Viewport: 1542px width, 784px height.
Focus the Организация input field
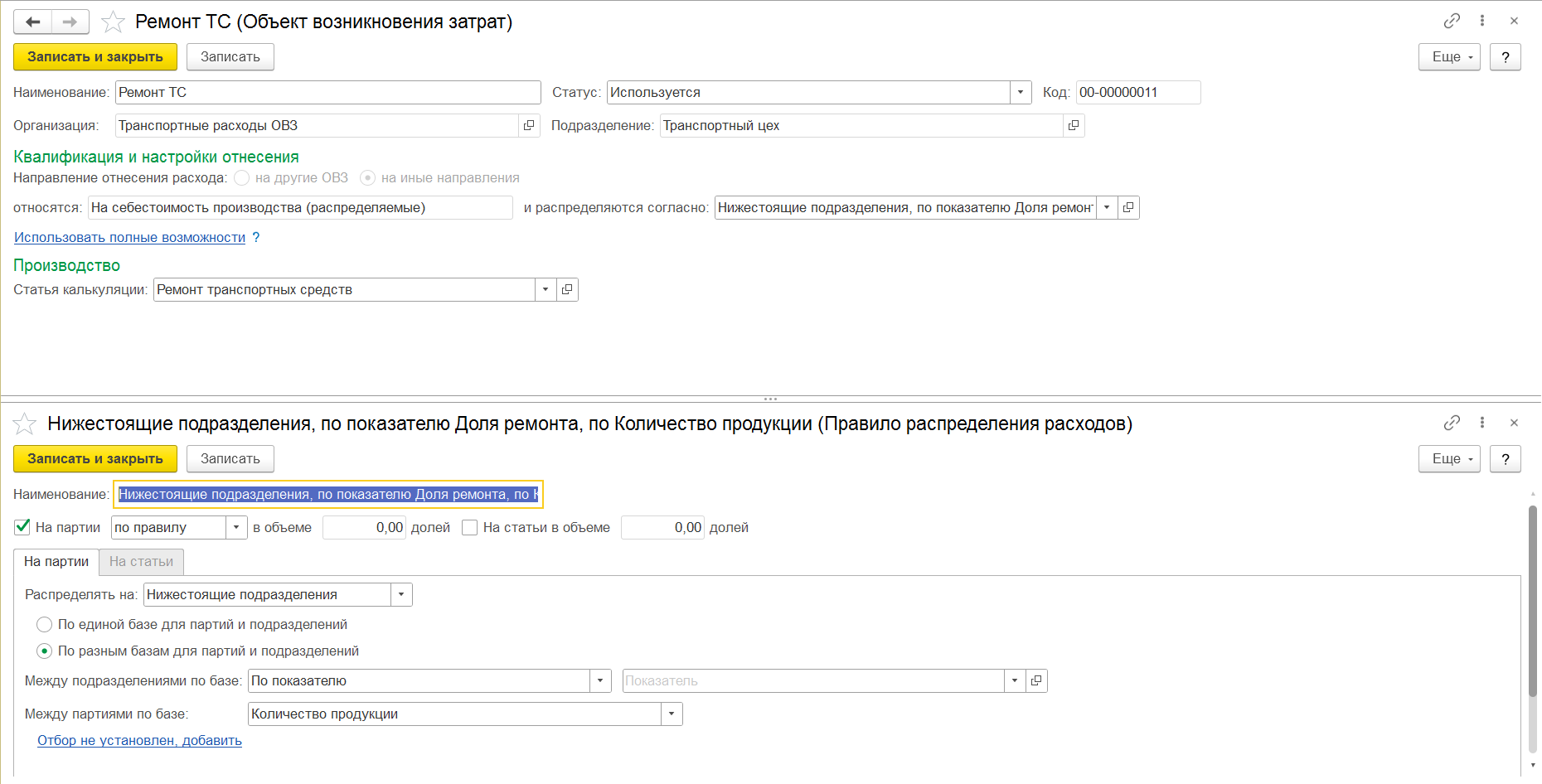pyautogui.click(x=317, y=125)
